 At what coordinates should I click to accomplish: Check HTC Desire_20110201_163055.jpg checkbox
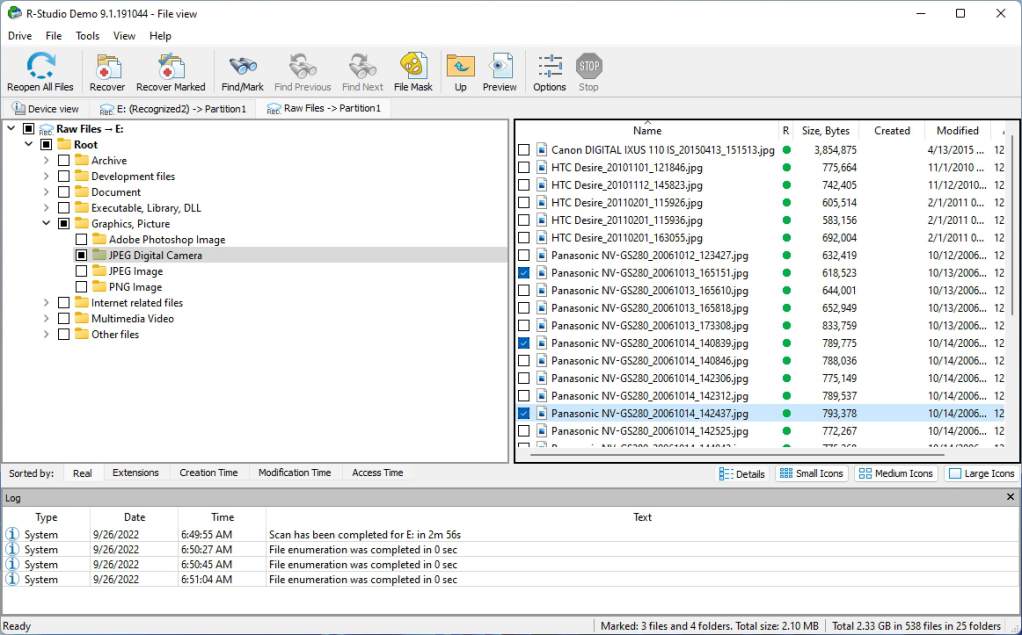(523, 238)
